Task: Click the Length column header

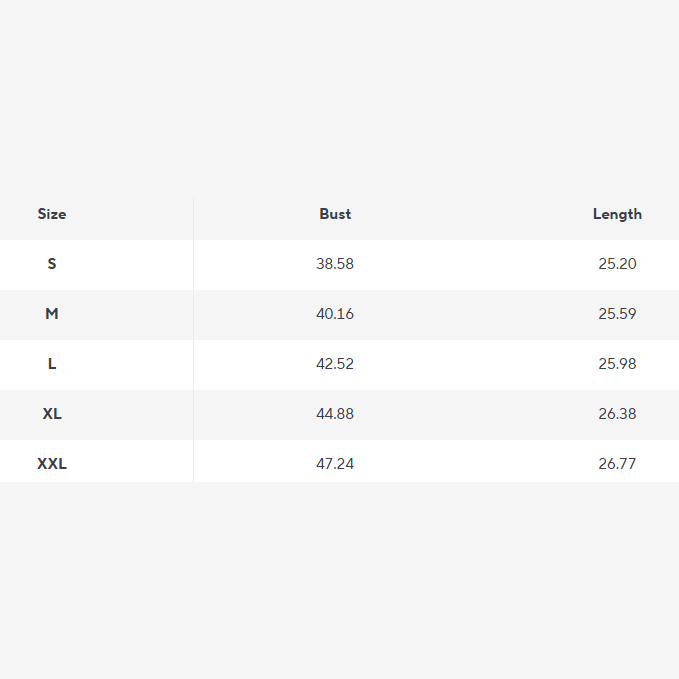Action: point(617,214)
